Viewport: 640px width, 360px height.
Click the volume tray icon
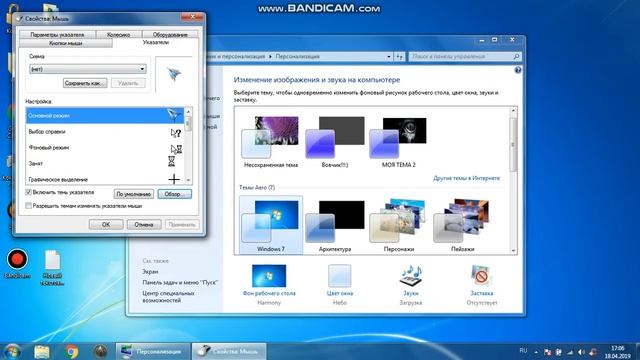(581, 352)
